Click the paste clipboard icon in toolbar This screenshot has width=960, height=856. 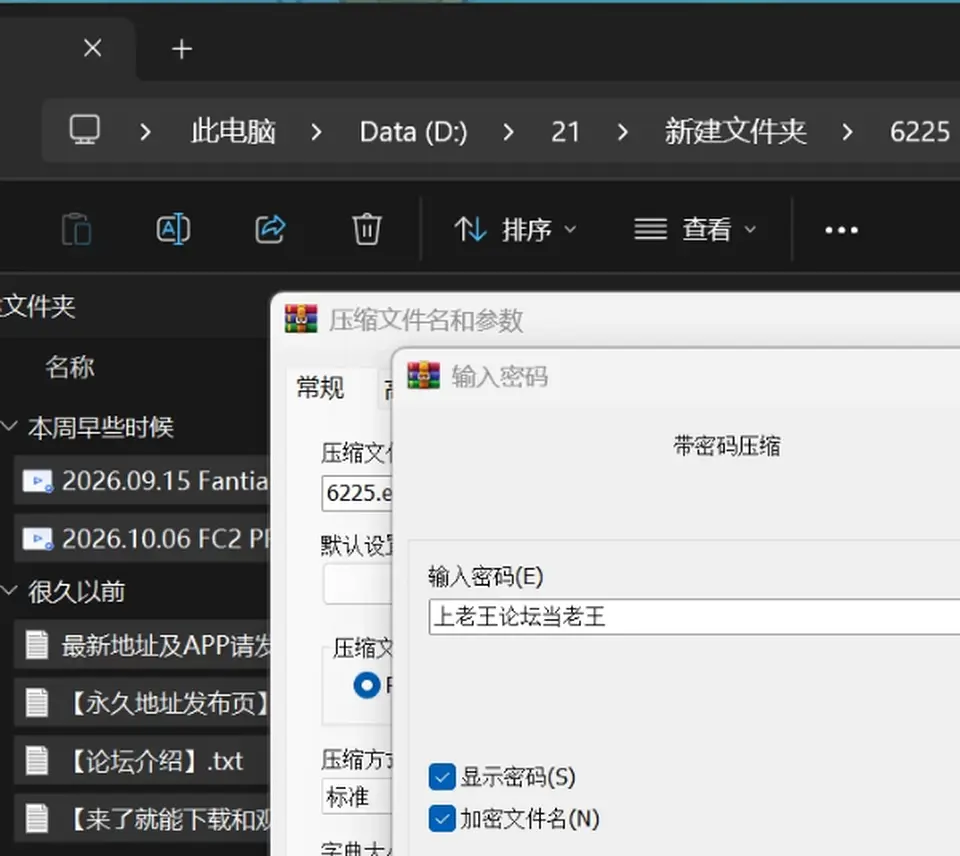pyautogui.click(x=77, y=230)
